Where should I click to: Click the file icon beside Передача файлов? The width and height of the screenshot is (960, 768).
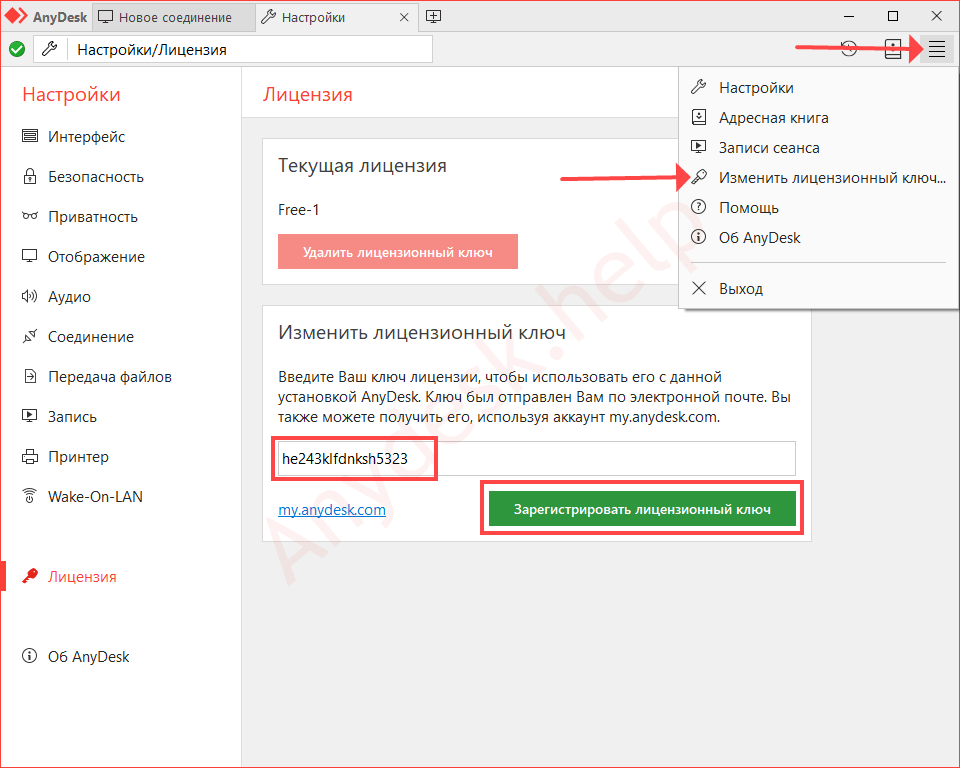point(29,376)
